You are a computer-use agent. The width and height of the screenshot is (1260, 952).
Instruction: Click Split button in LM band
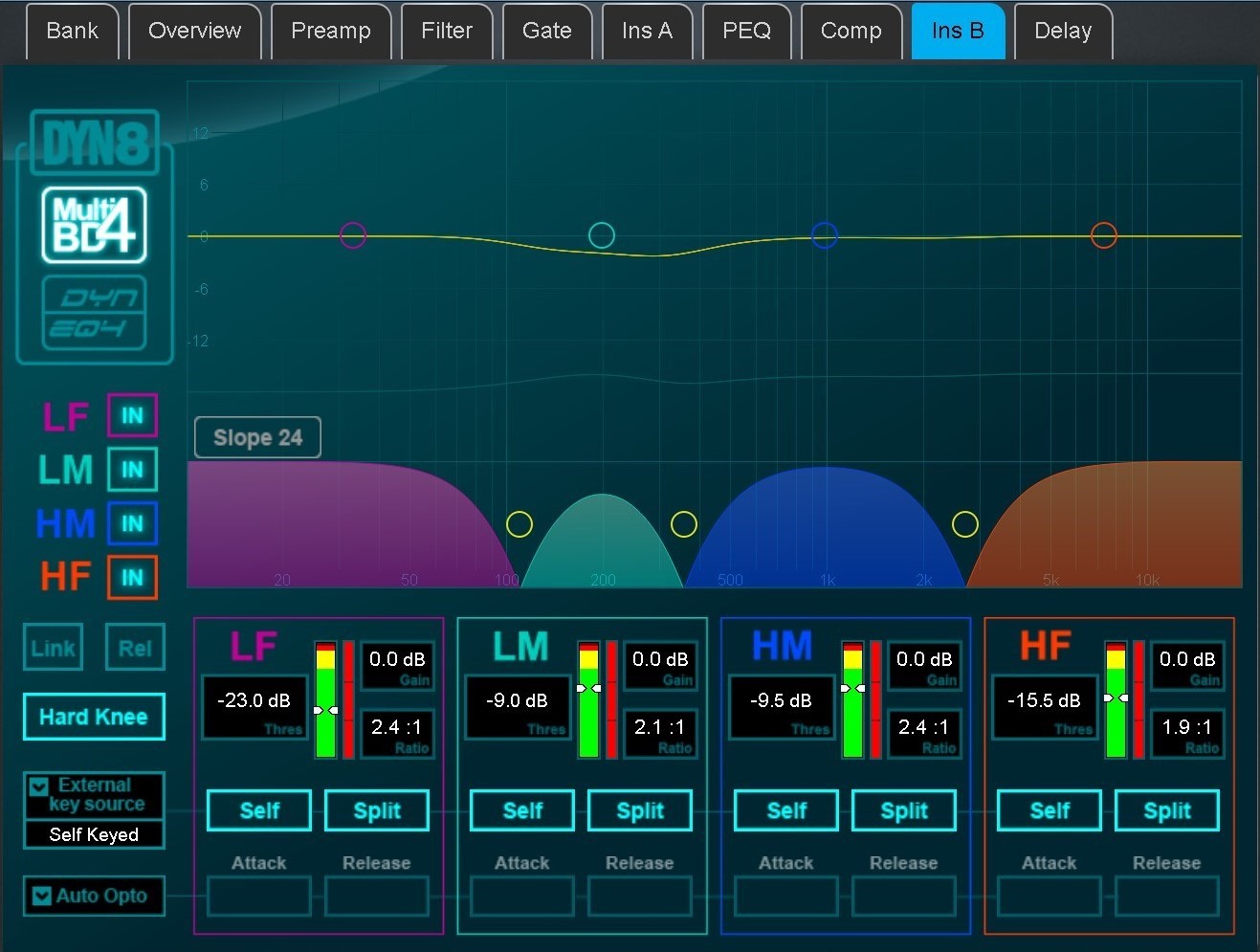point(640,810)
